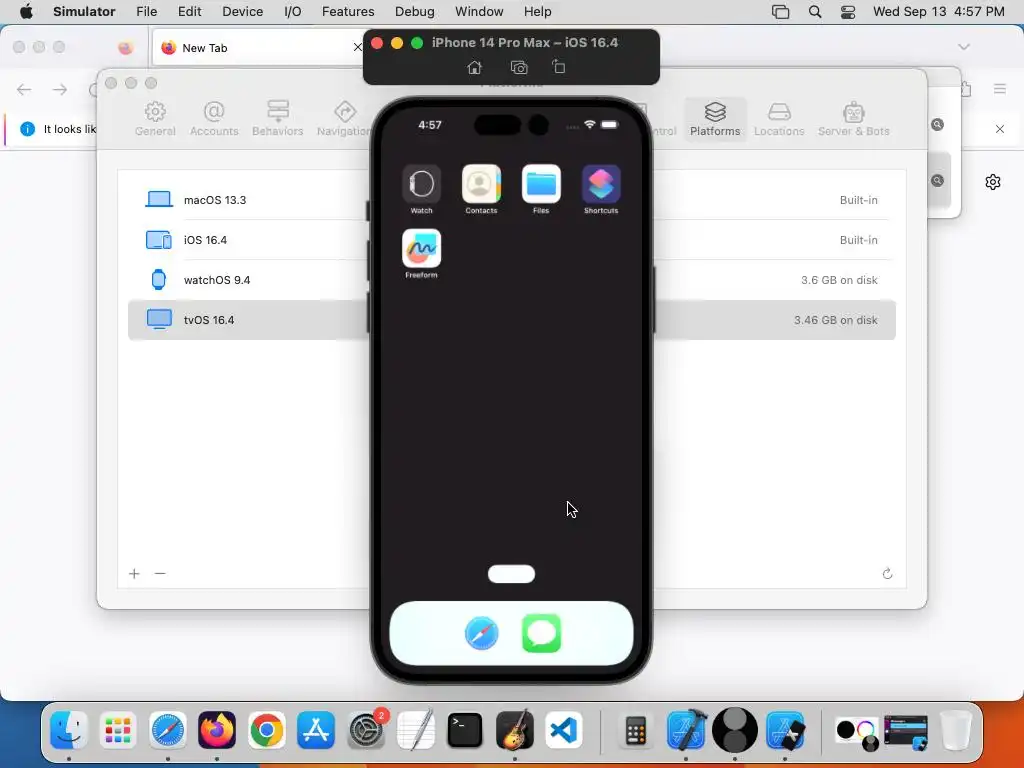
Task: Open the Server & Bots tab
Action: coord(854,119)
